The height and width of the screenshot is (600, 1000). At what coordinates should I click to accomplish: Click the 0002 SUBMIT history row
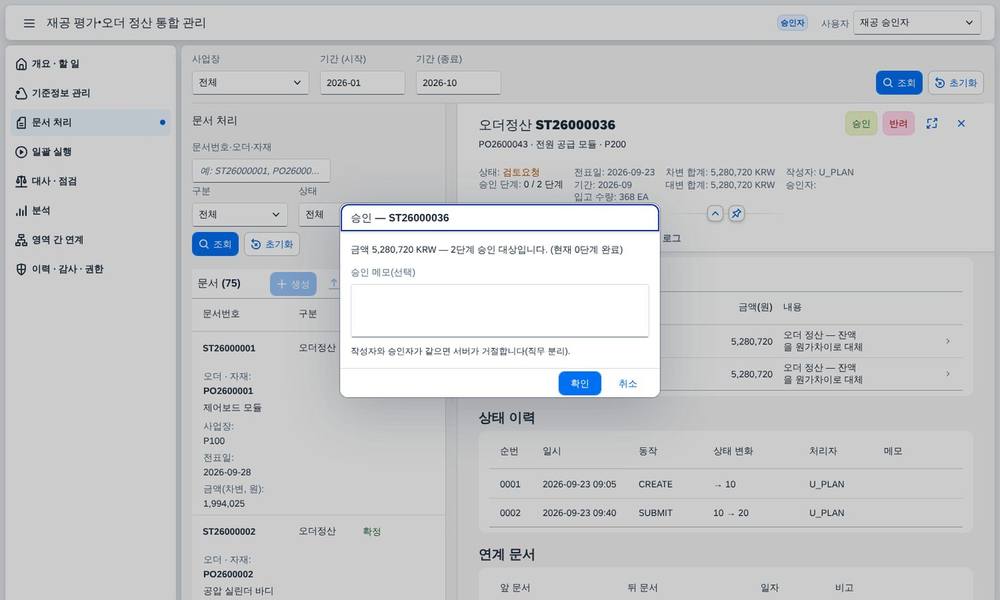726,513
